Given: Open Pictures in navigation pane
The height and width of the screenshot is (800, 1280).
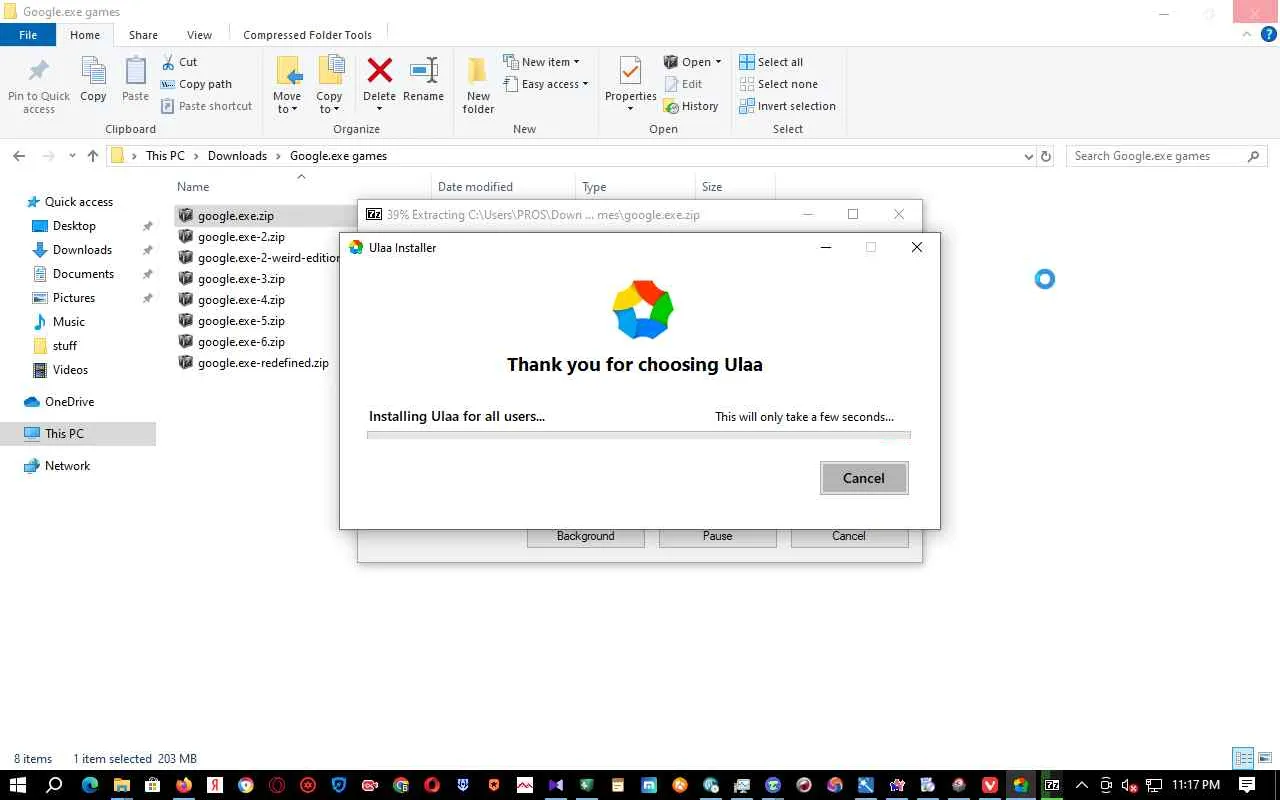Looking at the screenshot, I should point(74,298).
